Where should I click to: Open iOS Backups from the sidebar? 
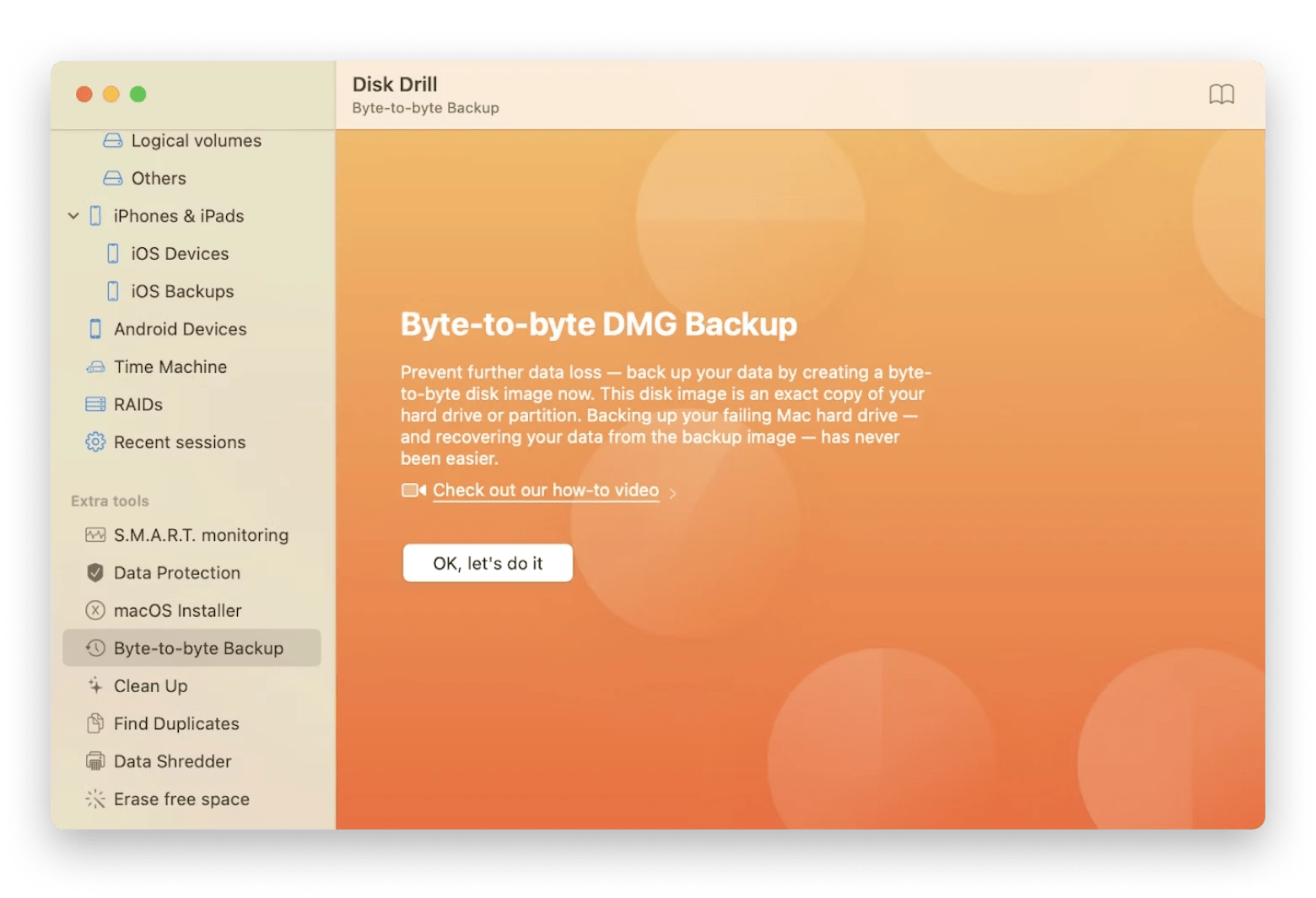click(x=182, y=290)
